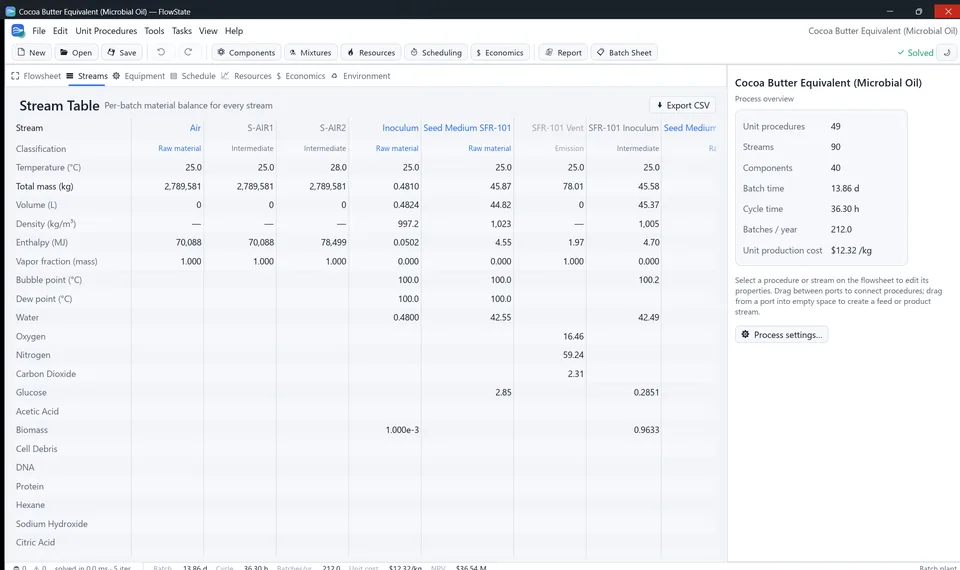The width and height of the screenshot is (960, 570).
Task: Switch to the Equipment tab
Action: [138, 76]
